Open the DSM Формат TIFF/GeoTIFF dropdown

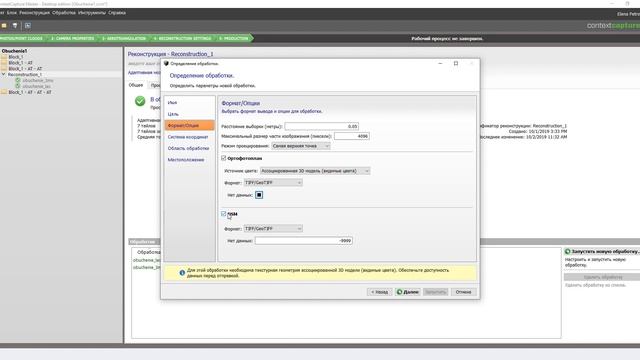coord(273,229)
